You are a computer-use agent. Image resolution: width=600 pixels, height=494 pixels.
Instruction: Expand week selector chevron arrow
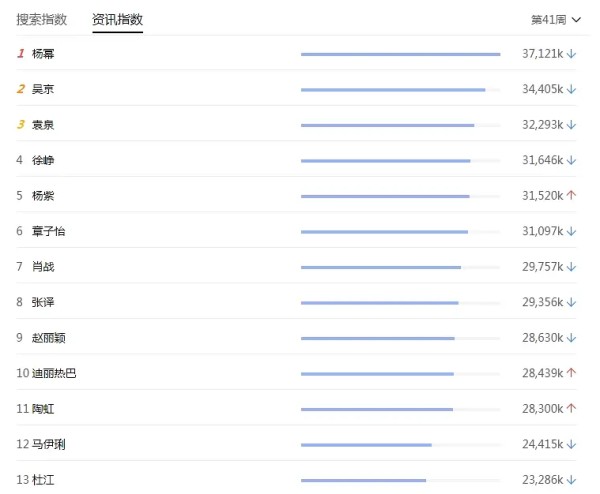coord(576,20)
